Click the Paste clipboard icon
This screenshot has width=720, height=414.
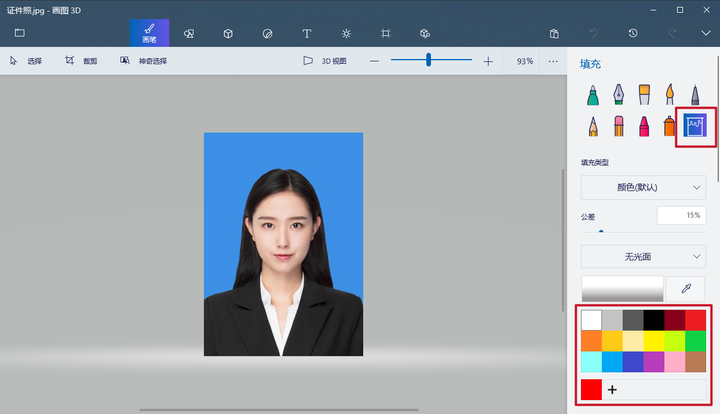554,34
